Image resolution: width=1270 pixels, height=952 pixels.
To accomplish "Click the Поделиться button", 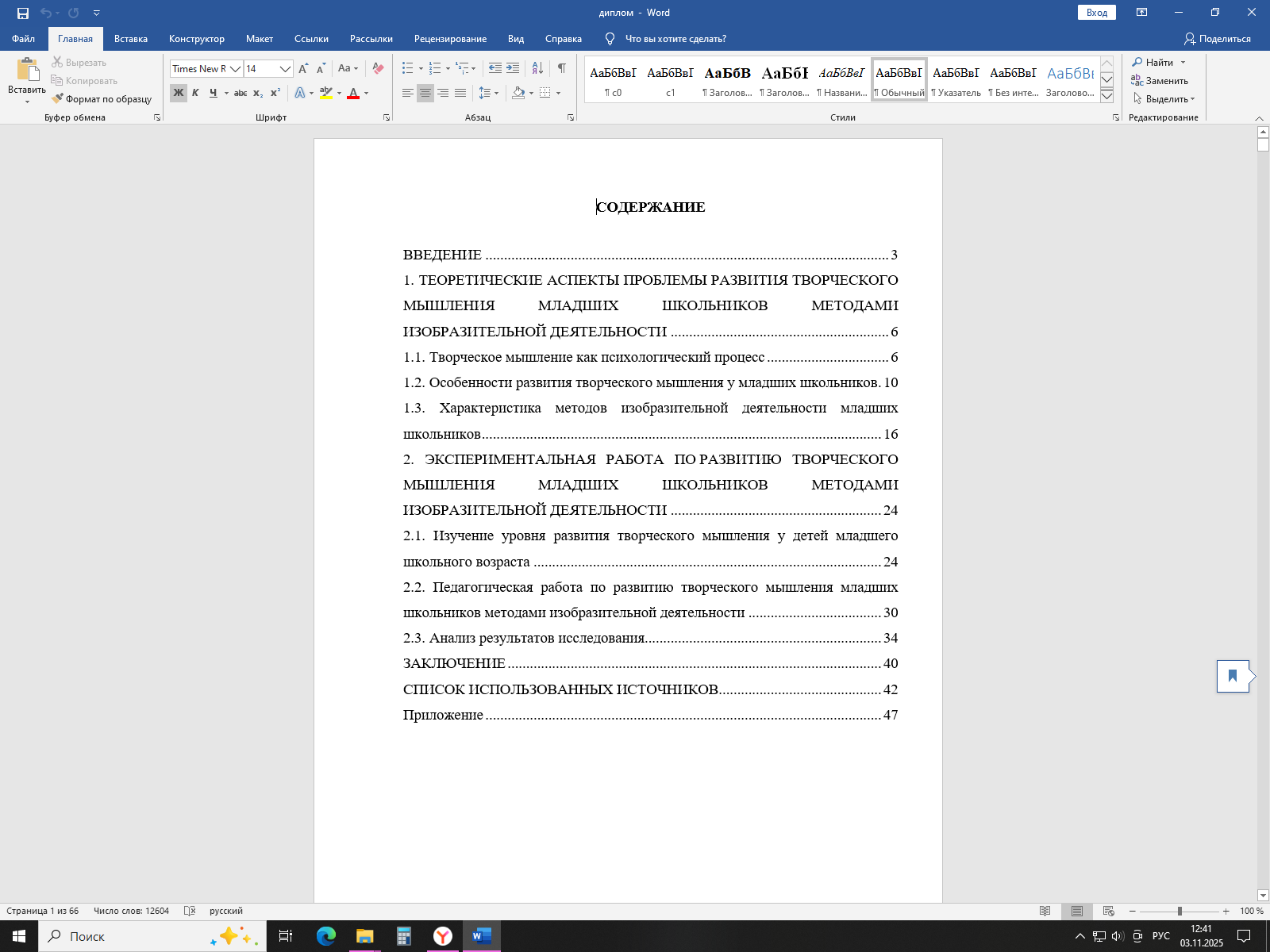I will 1217,39.
